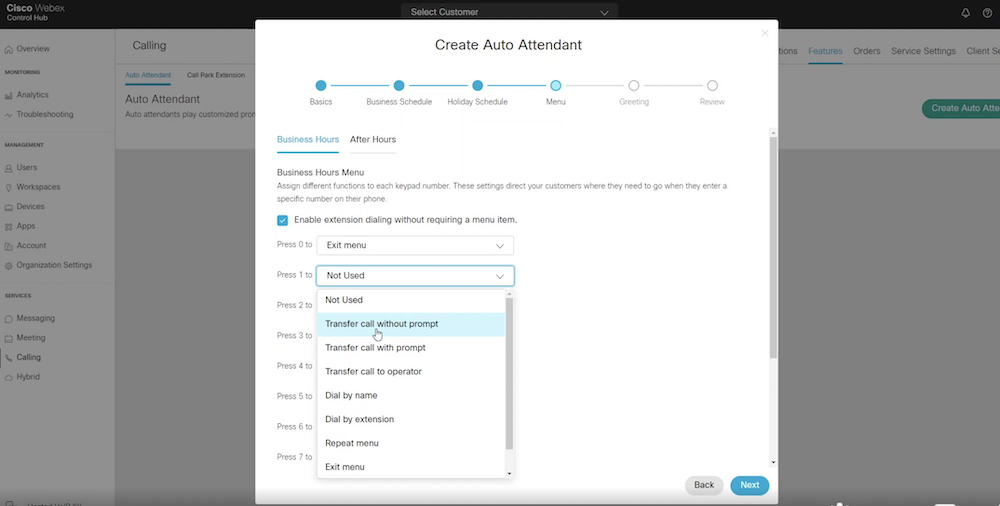This screenshot has height=506, width=1000.
Task: Click the Business Hours Menu heading
Action: [x=320, y=173]
